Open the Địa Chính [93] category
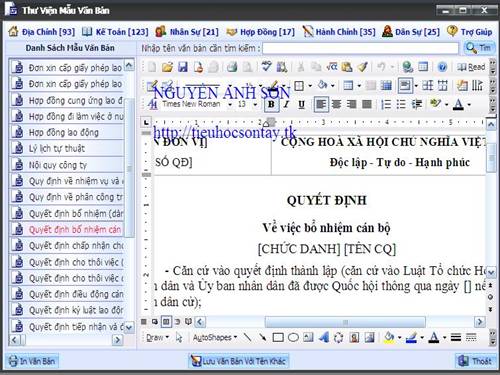Screen dimensions: 500x375 pyautogui.click(x=42, y=32)
